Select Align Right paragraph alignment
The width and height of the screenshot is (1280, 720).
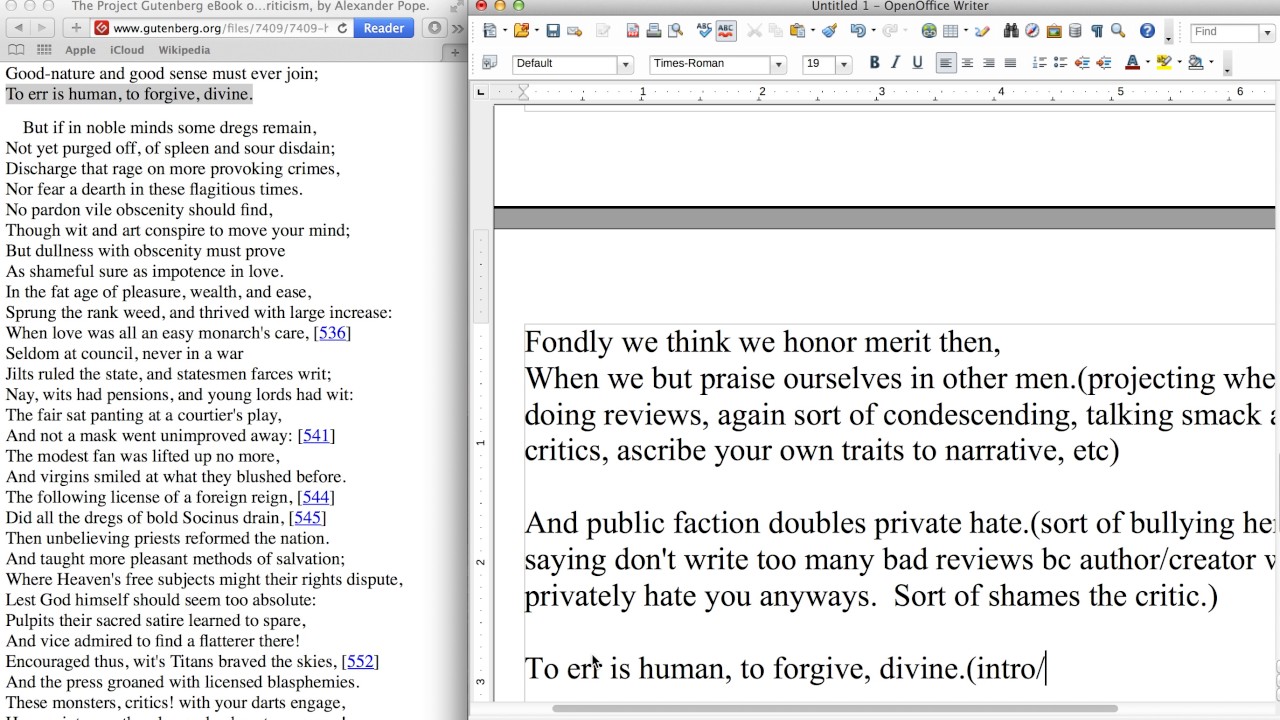tap(989, 63)
